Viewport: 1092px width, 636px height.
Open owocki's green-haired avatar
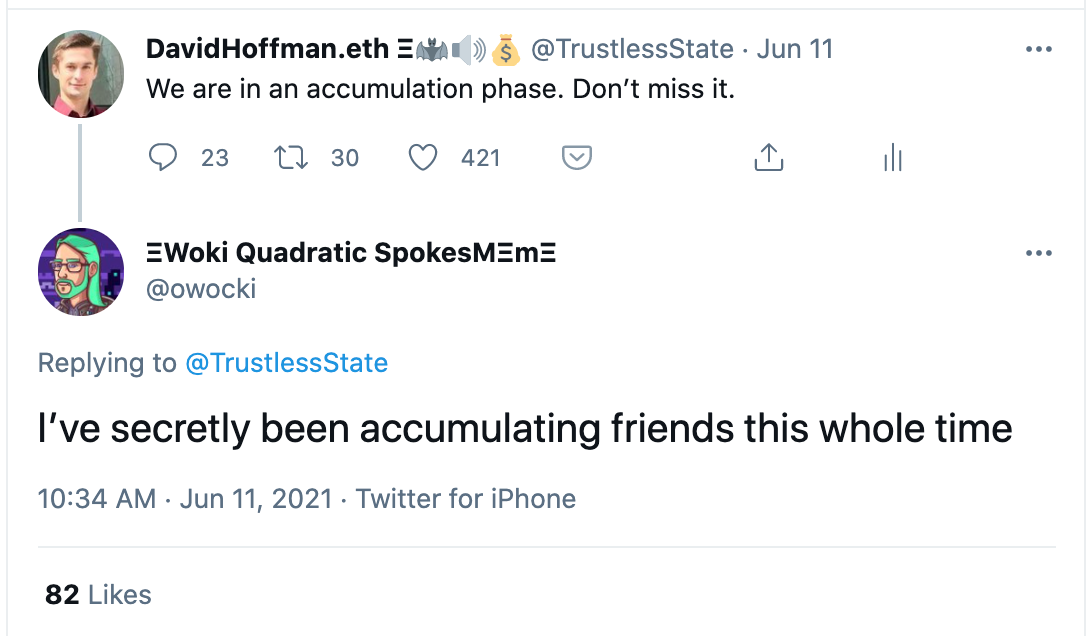(x=80, y=271)
